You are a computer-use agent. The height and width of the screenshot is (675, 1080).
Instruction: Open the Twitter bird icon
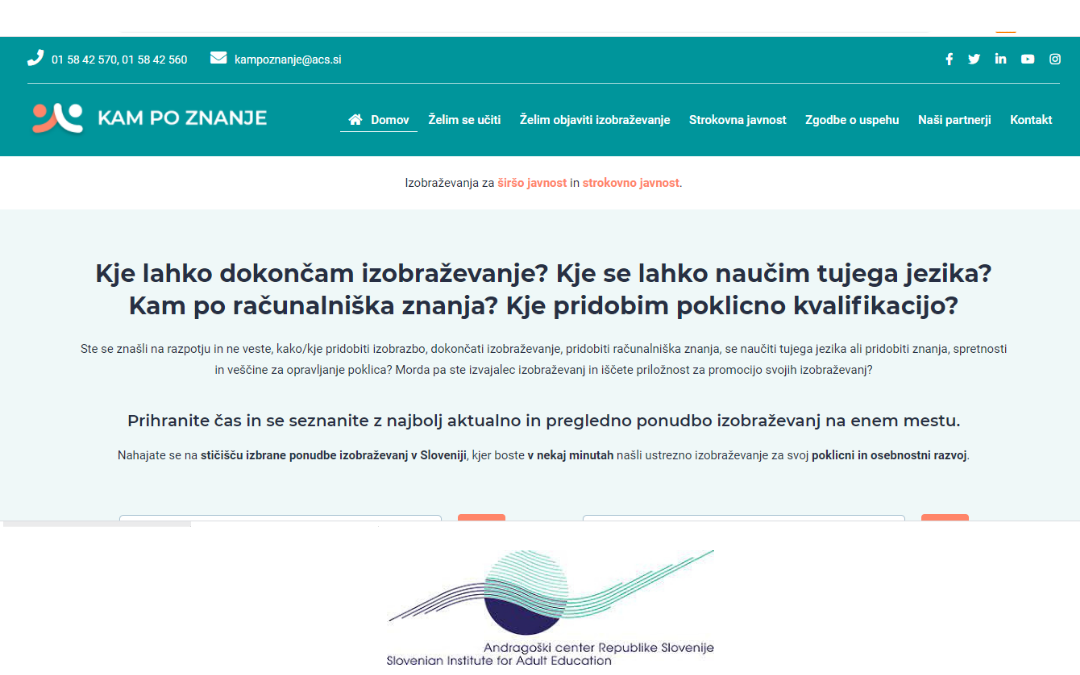[974, 59]
